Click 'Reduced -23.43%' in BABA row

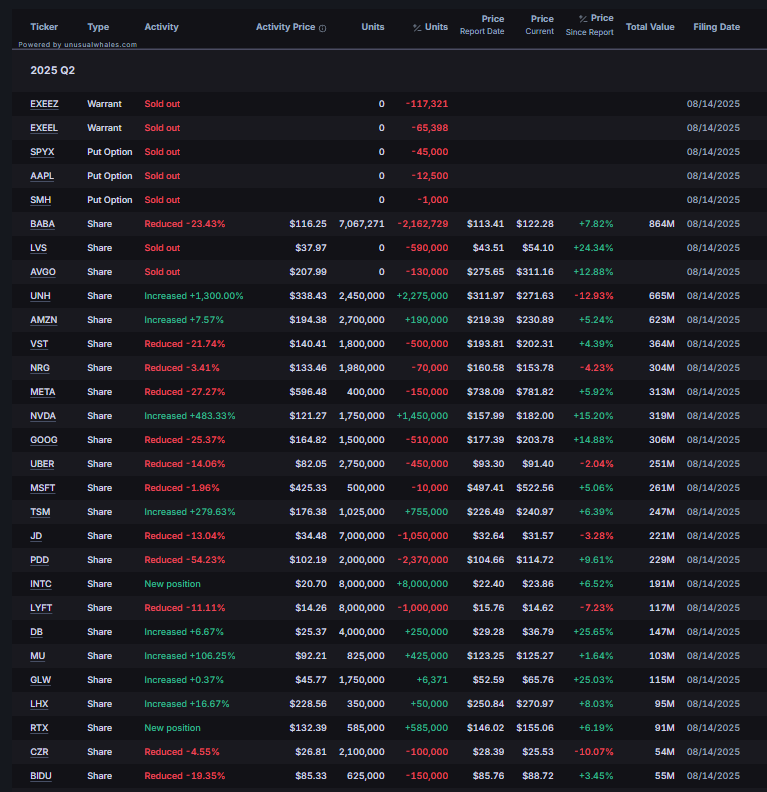point(185,224)
